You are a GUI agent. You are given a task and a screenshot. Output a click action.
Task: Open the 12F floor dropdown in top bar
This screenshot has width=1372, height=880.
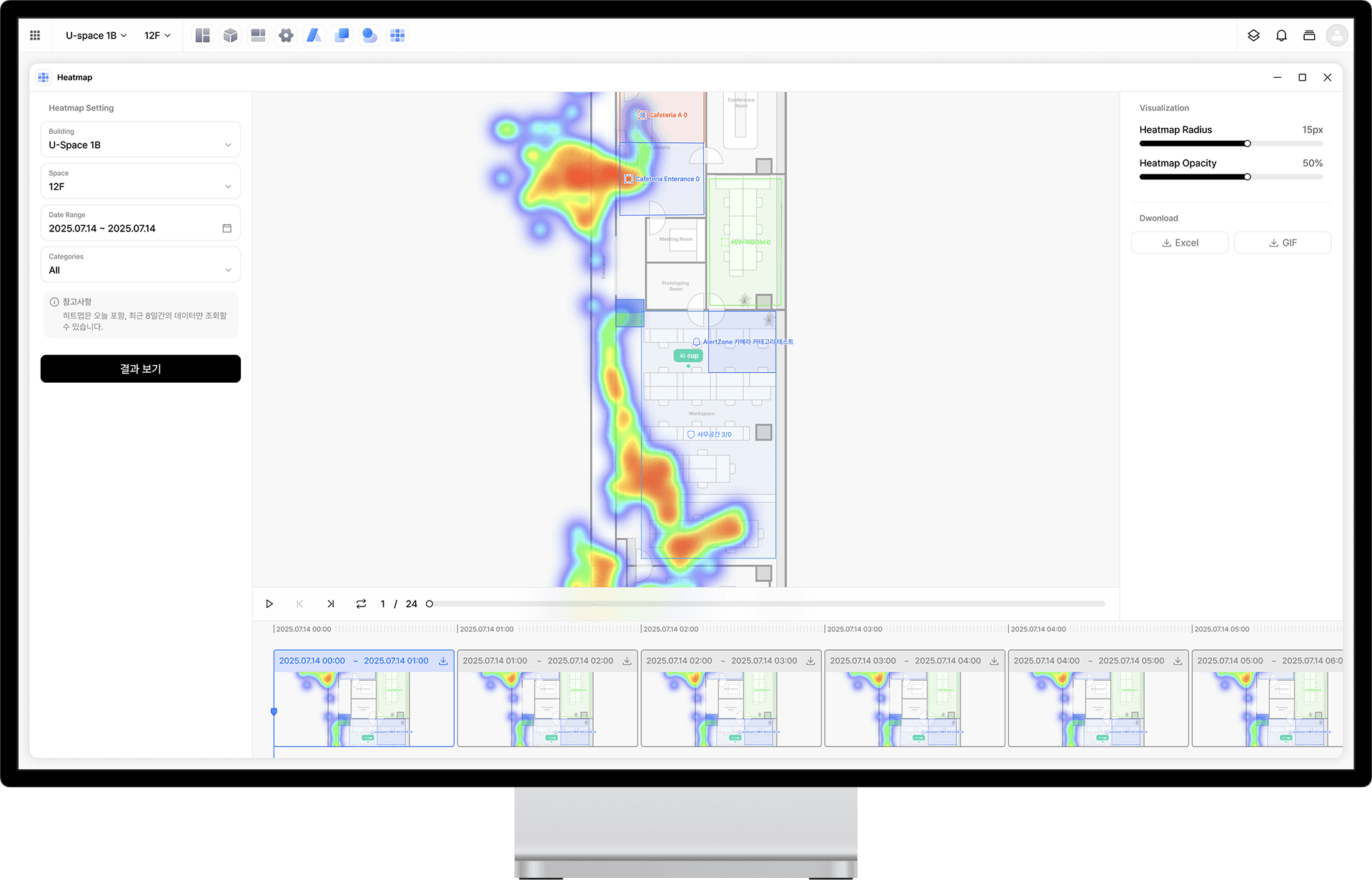pyautogui.click(x=157, y=35)
